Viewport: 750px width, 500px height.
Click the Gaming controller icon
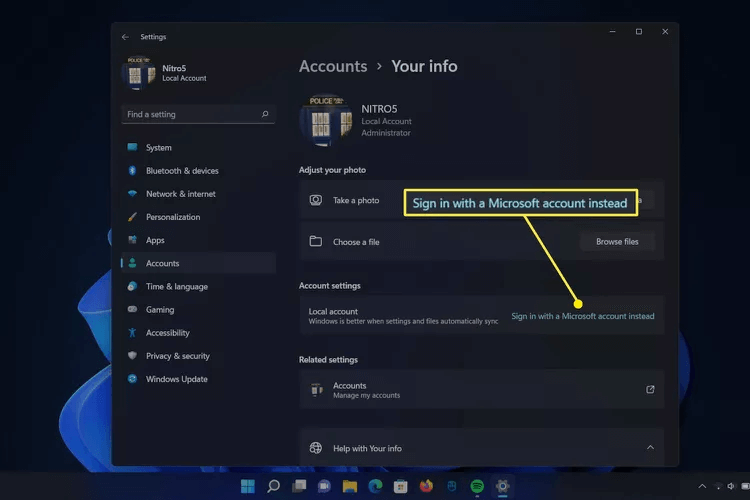coord(132,309)
